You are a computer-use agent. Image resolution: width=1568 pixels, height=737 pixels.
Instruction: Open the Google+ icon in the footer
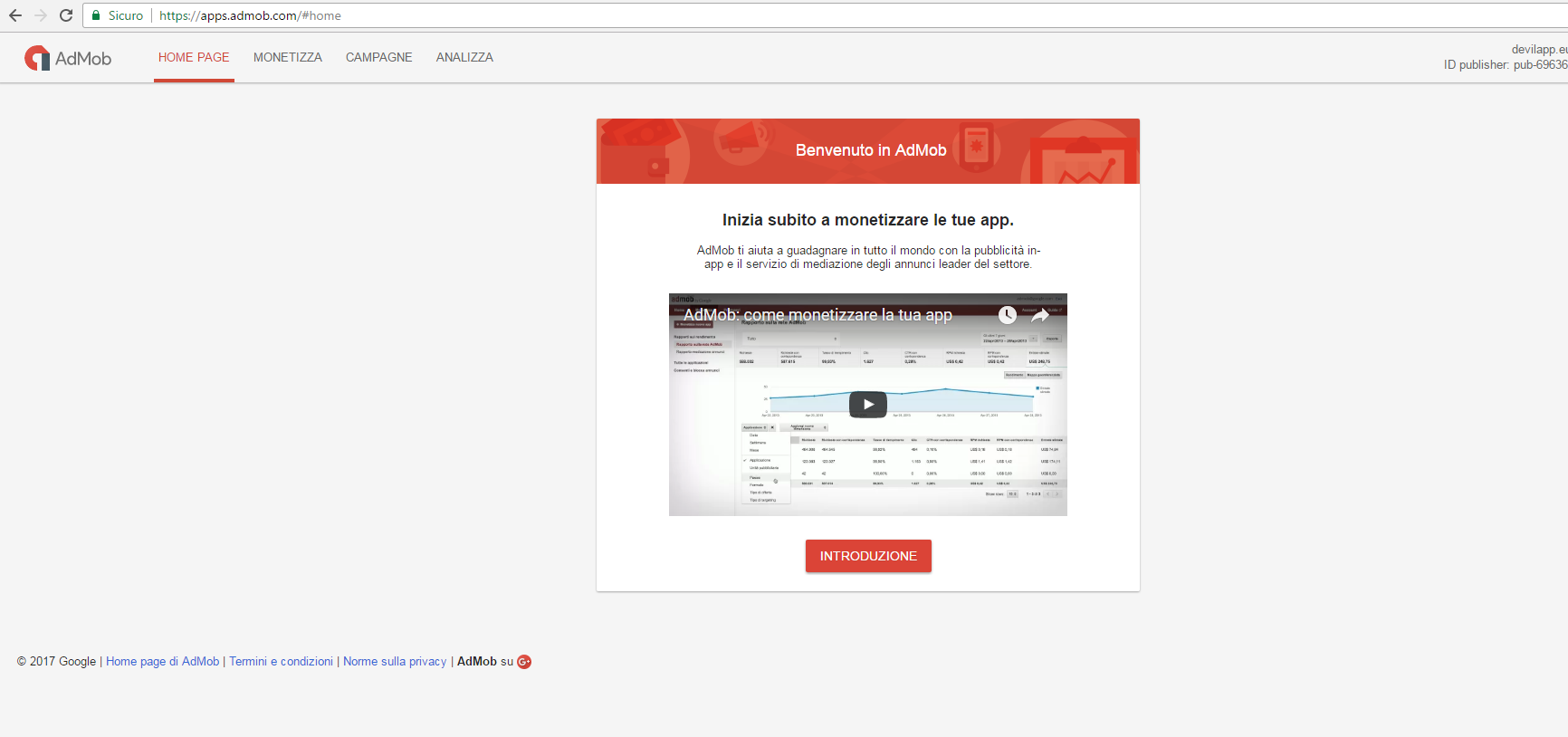[x=524, y=662]
